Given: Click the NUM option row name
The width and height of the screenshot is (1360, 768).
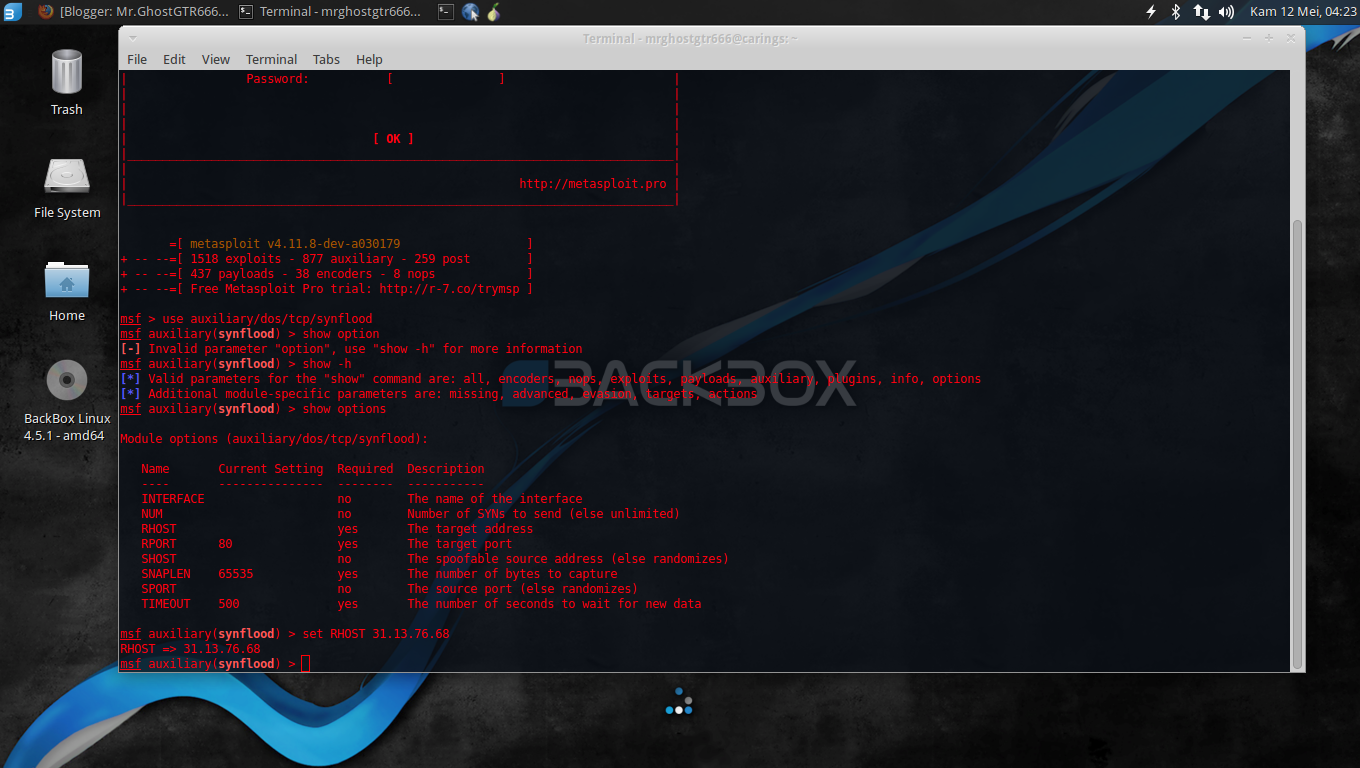Looking at the screenshot, I should [152, 514].
